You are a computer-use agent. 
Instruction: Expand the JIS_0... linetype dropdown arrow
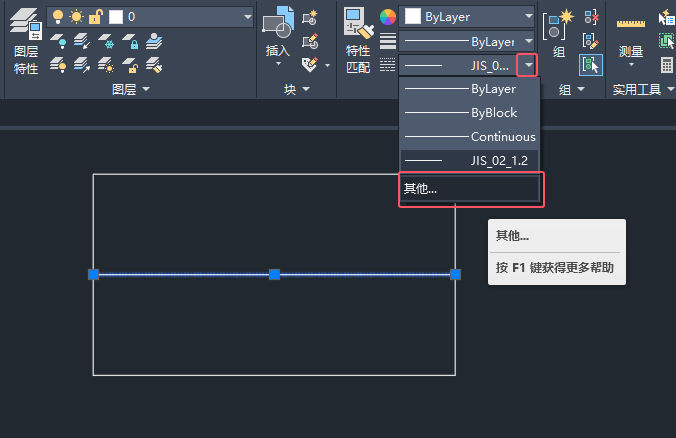[x=528, y=65]
